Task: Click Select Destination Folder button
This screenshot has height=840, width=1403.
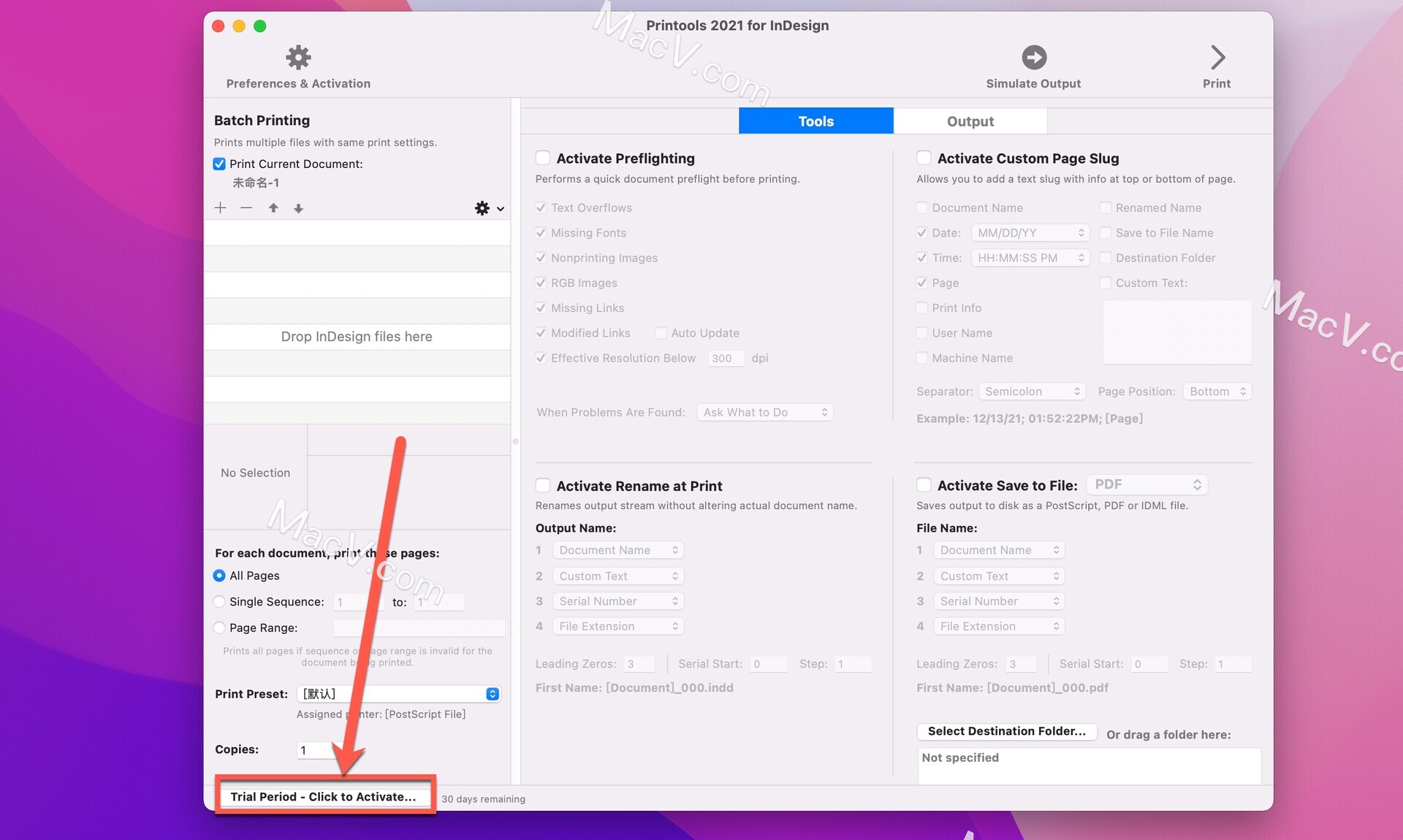Action: tap(1004, 729)
